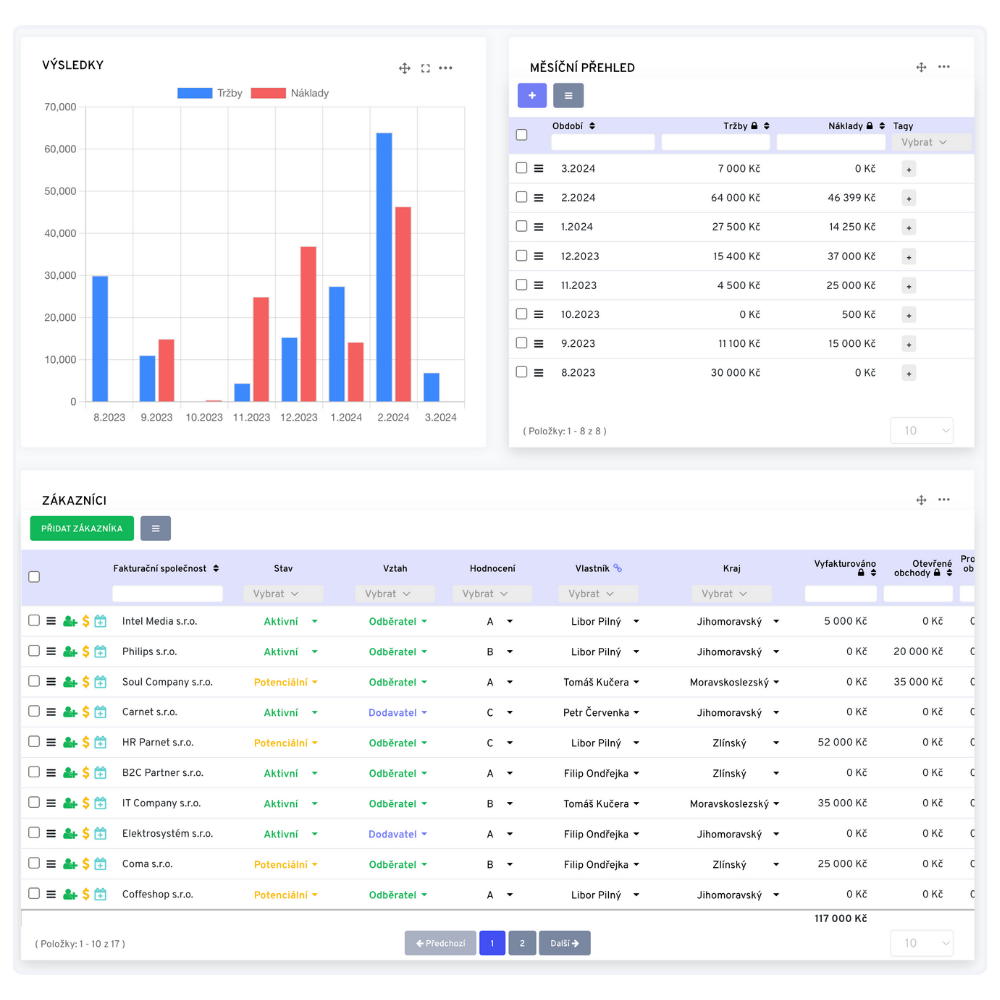Open the ellipsis menu on MĚSÍČNÍ PŘEHLED
The image size is (1000, 1000).
pyautogui.click(x=943, y=67)
